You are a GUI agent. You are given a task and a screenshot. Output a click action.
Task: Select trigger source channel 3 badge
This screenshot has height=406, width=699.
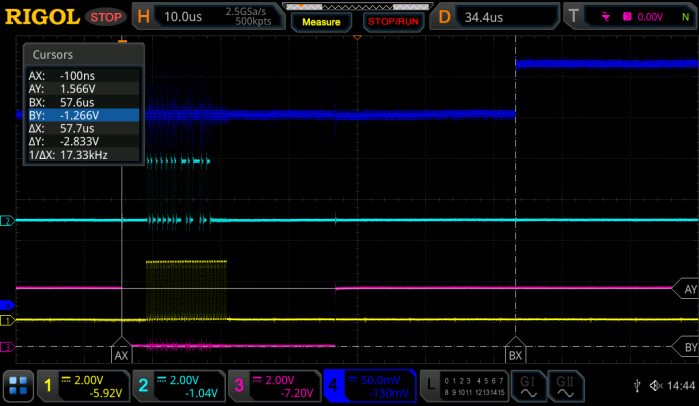pyautogui.click(x=627, y=17)
